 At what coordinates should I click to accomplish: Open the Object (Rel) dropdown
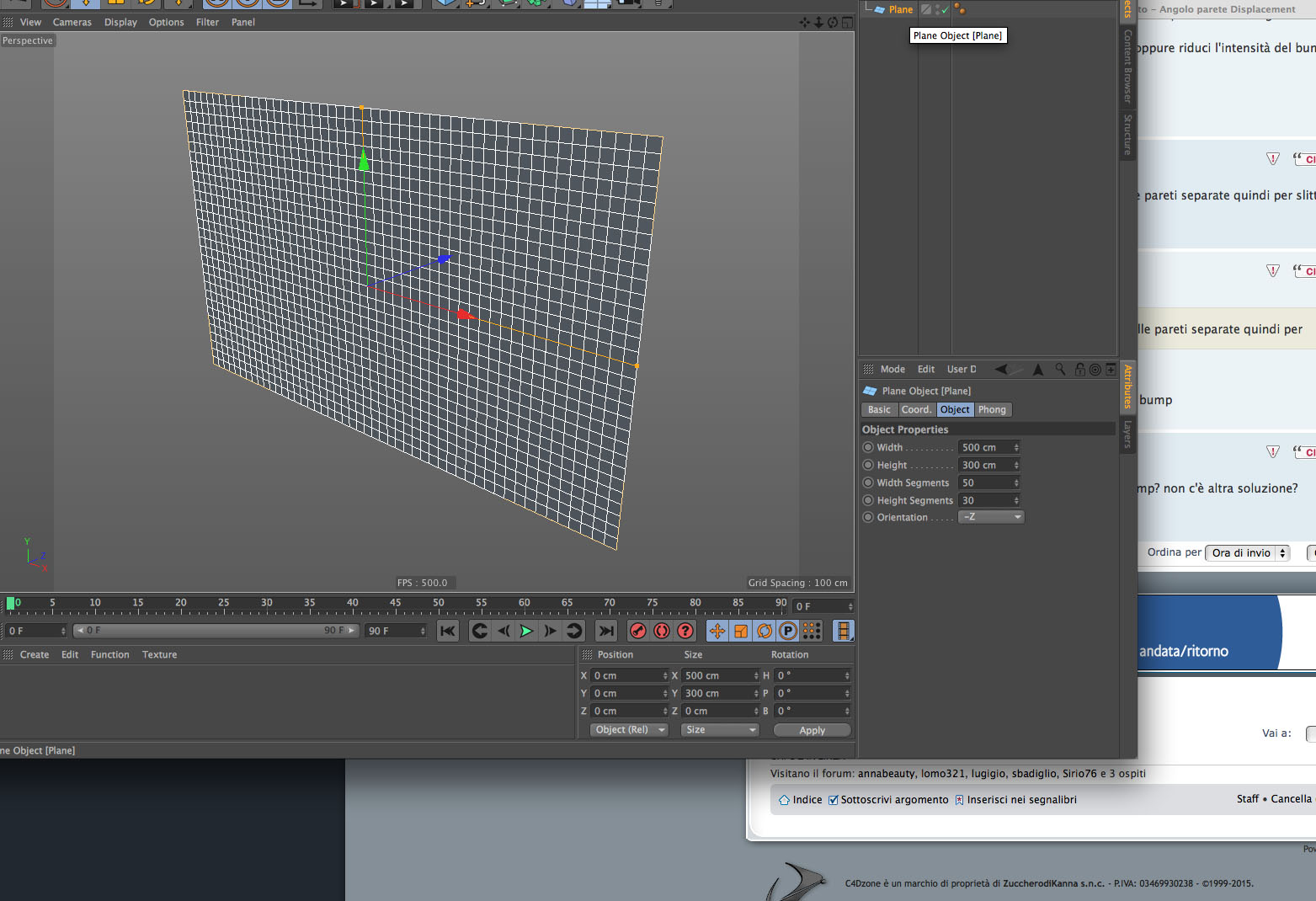[x=629, y=730]
